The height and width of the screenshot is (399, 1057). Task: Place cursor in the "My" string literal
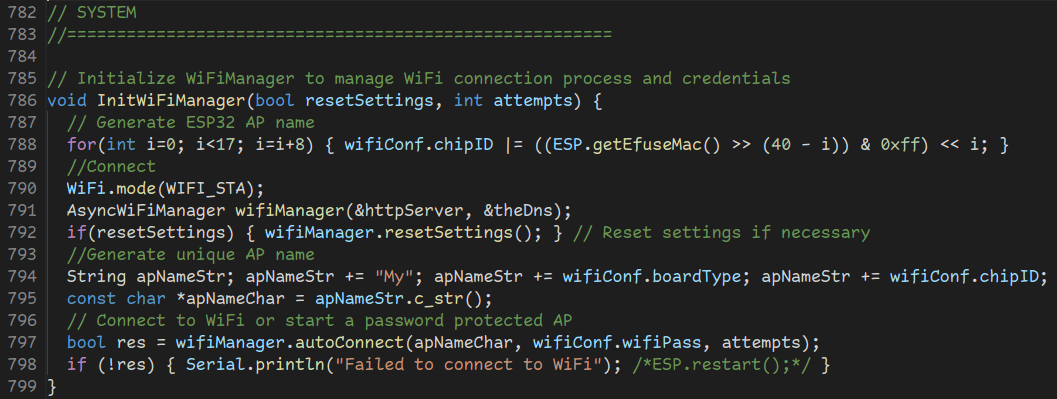[x=394, y=276]
